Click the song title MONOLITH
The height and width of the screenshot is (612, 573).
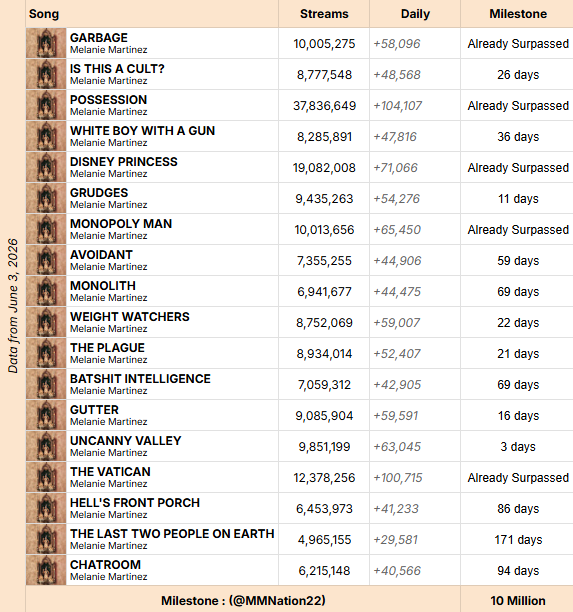tap(103, 286)
